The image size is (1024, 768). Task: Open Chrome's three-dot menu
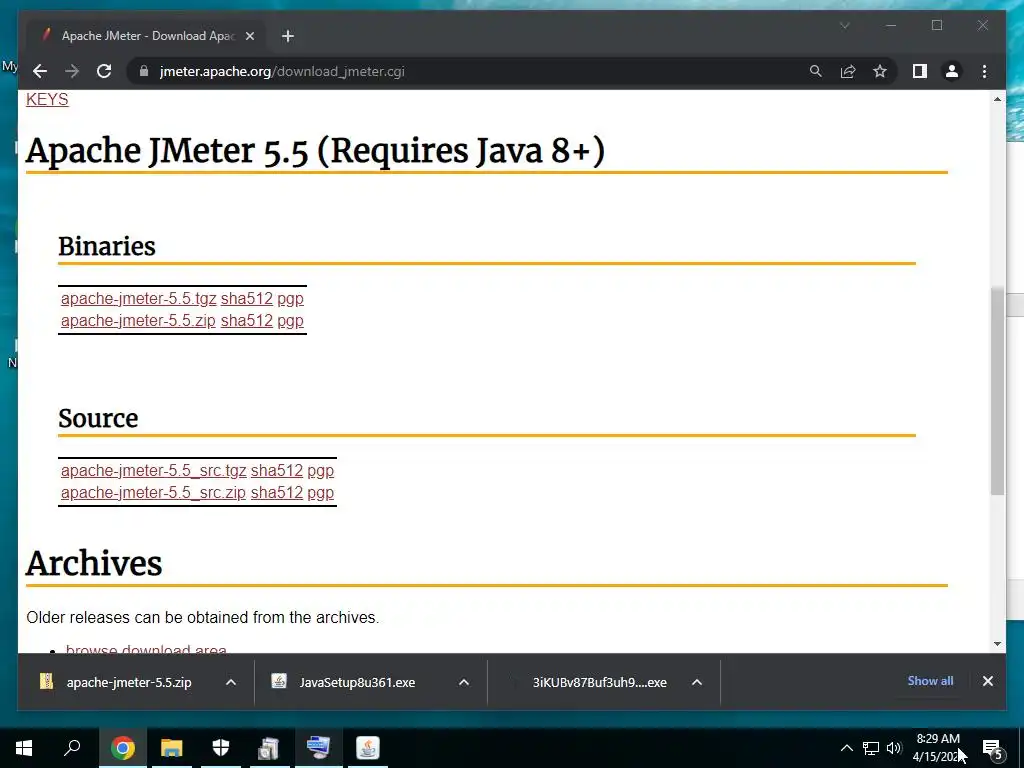click(x=984, y=71)
